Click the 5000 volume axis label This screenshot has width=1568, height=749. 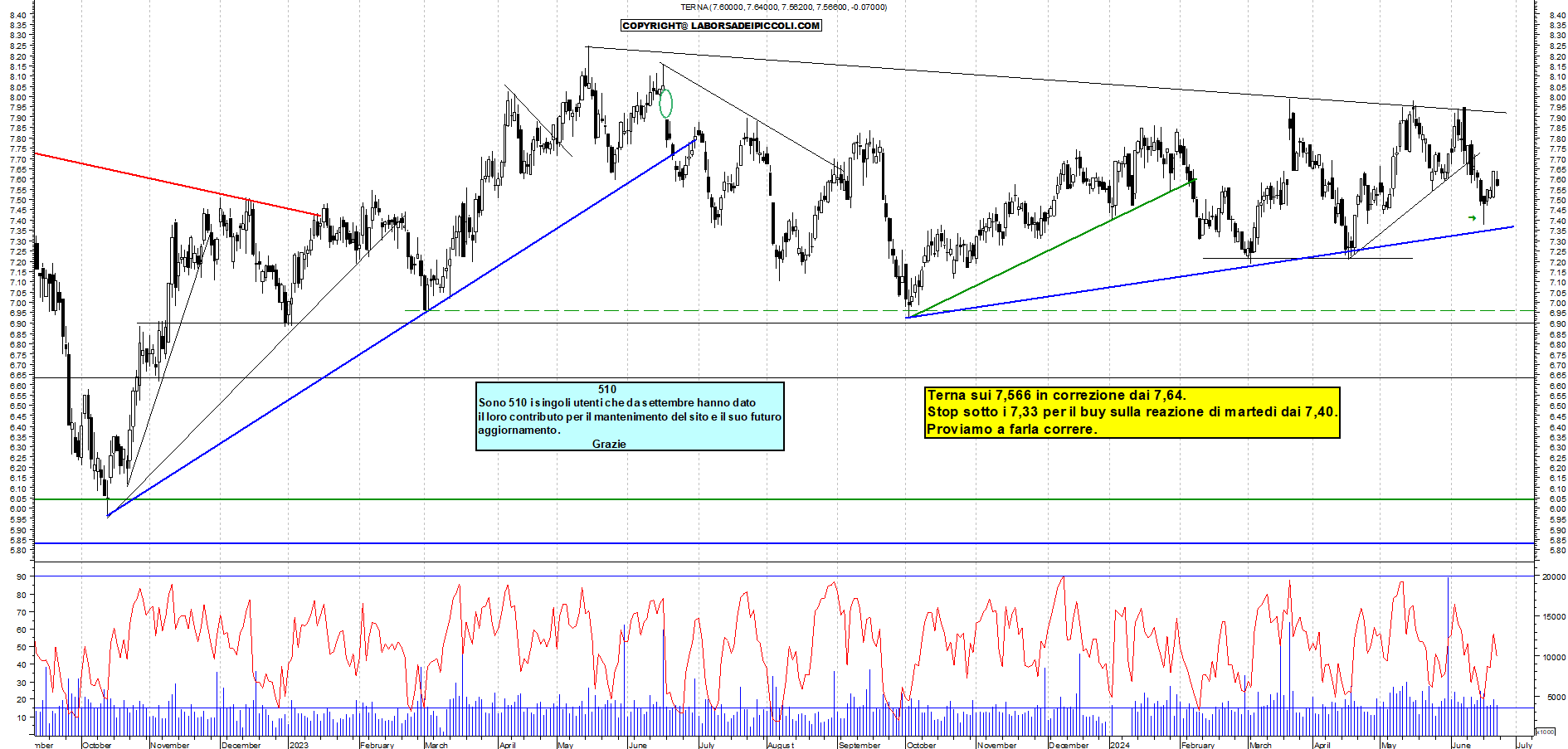(1556, 698)
